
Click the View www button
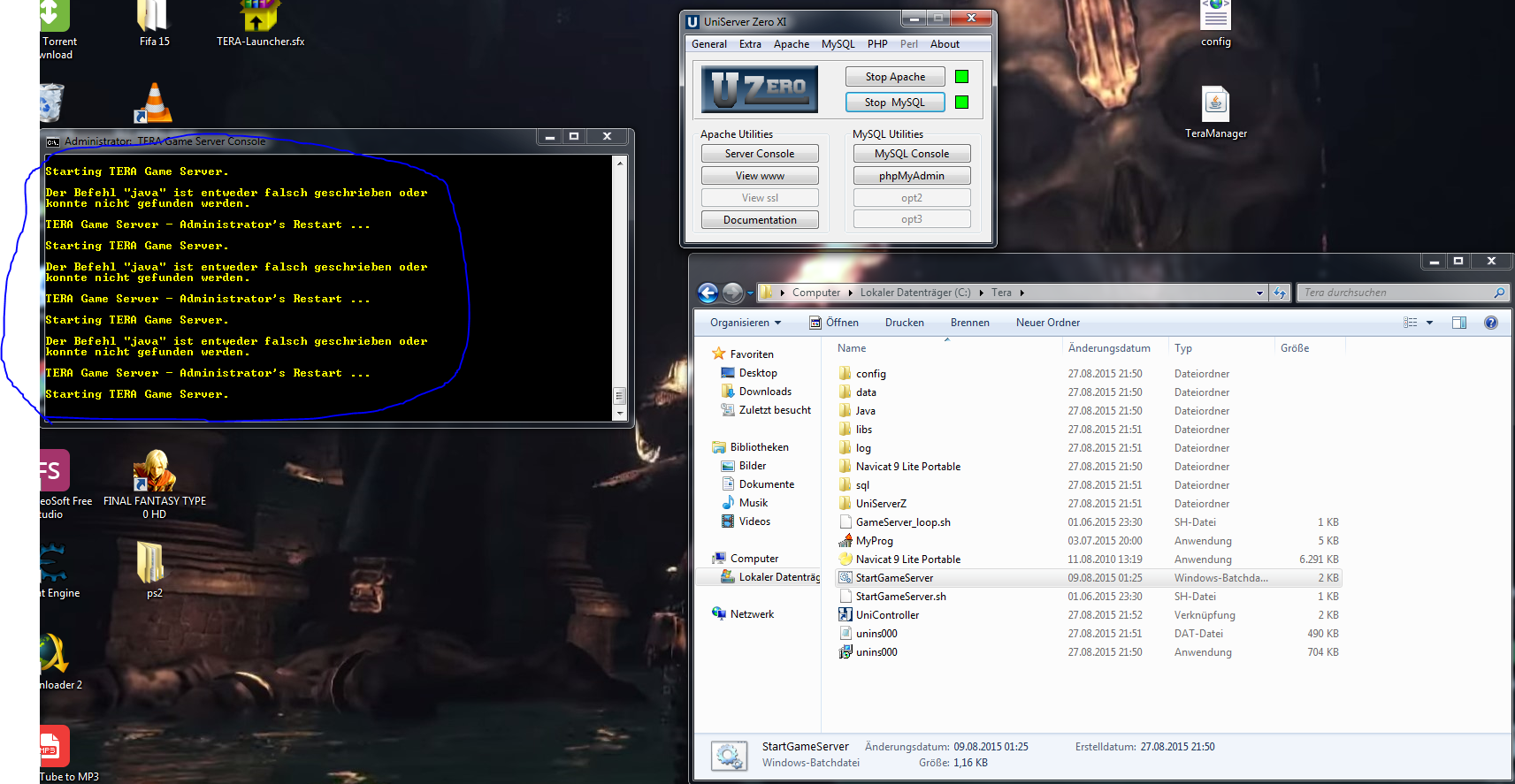[x=760, y=176]
